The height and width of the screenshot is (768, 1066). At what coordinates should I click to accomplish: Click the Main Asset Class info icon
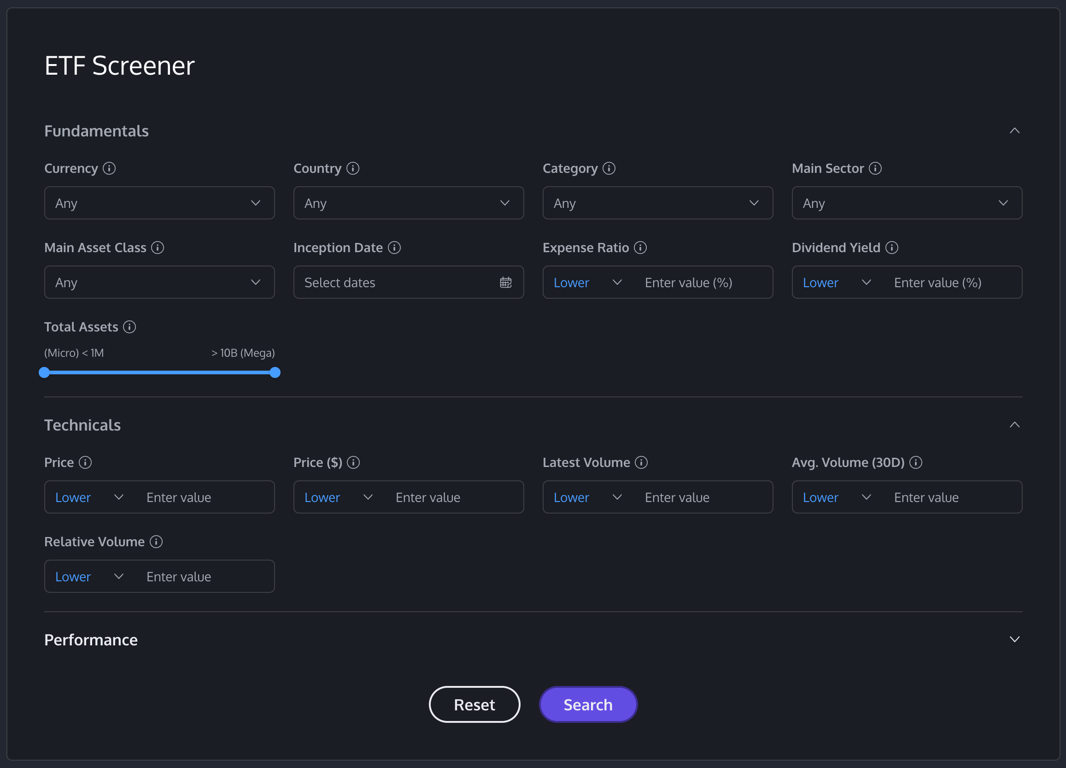click(x=158, y=247)
